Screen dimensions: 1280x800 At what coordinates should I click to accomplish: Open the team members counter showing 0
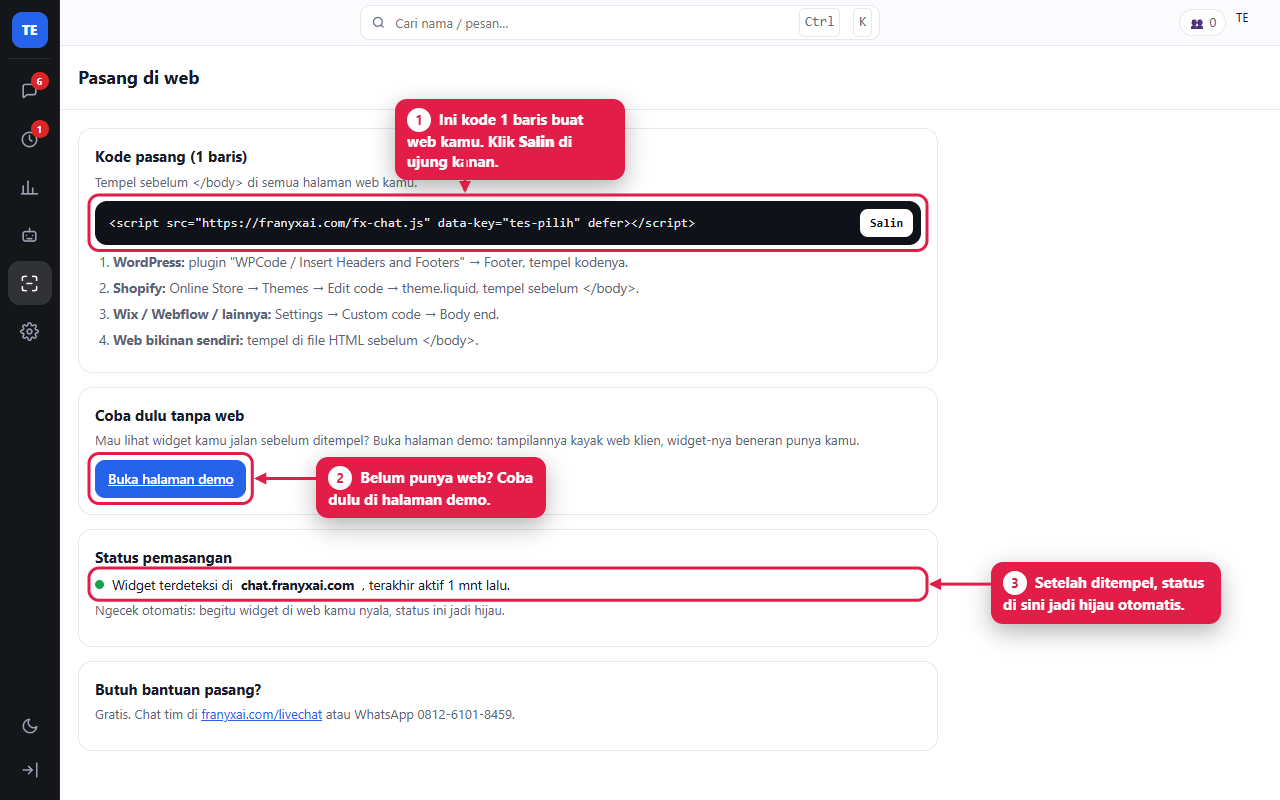[1202, 23]
